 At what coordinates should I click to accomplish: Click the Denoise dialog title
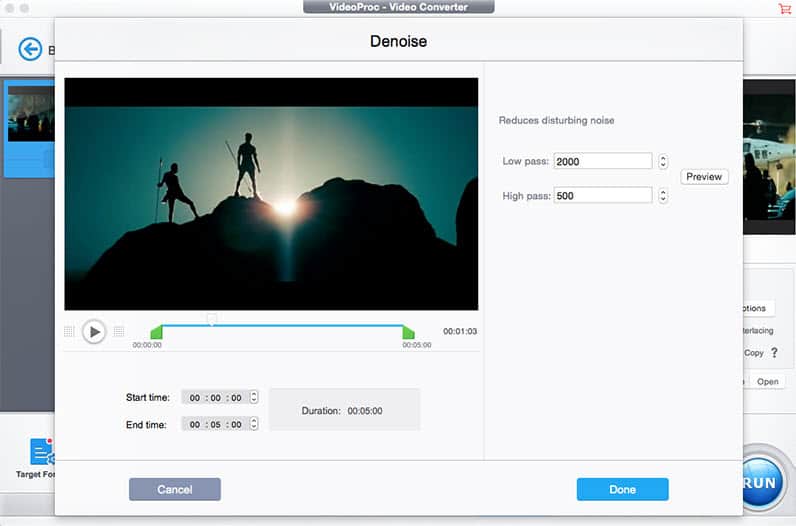(x=399, y=41)
